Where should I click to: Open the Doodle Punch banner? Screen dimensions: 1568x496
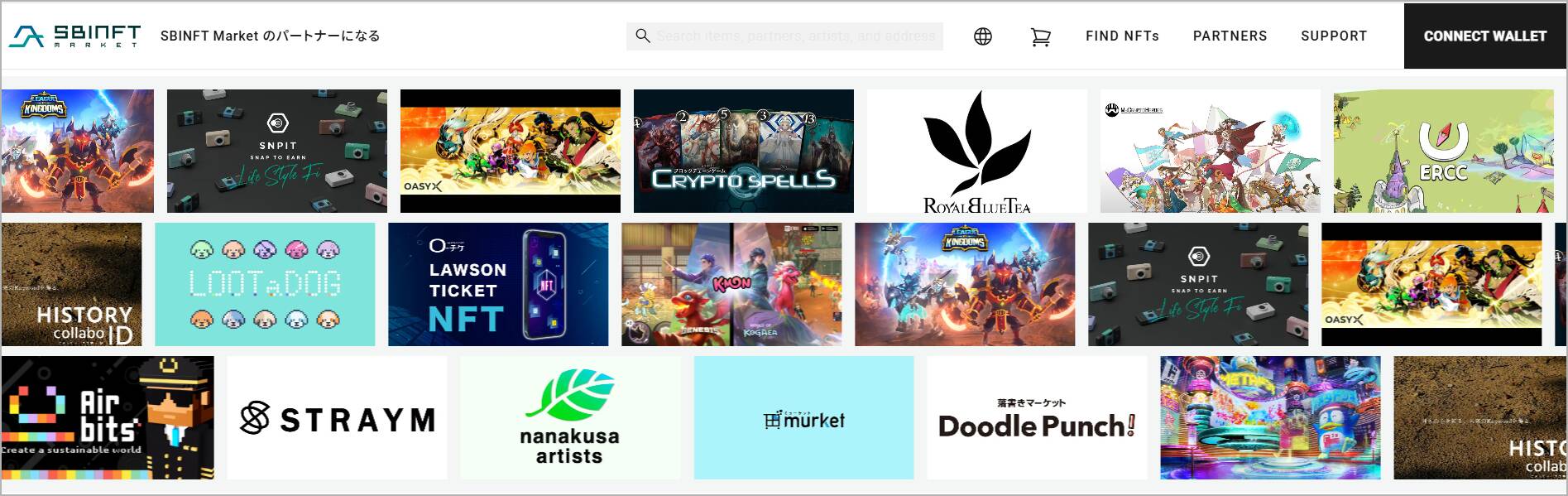(1037, 417)
